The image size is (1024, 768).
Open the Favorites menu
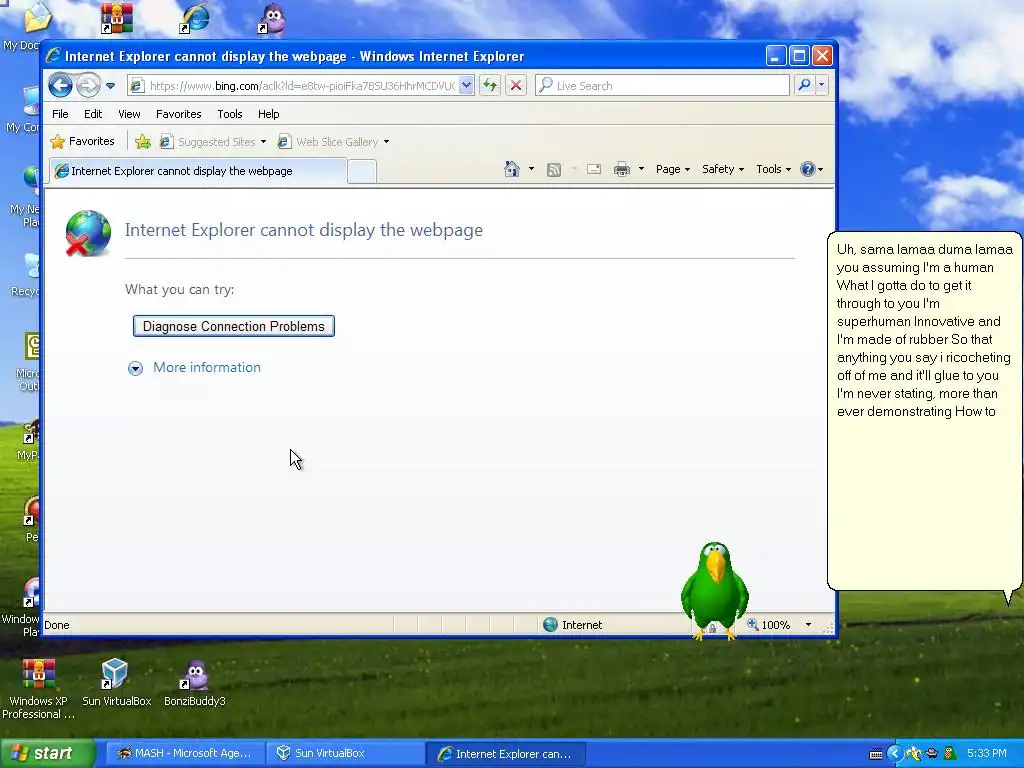click(178, 114)
